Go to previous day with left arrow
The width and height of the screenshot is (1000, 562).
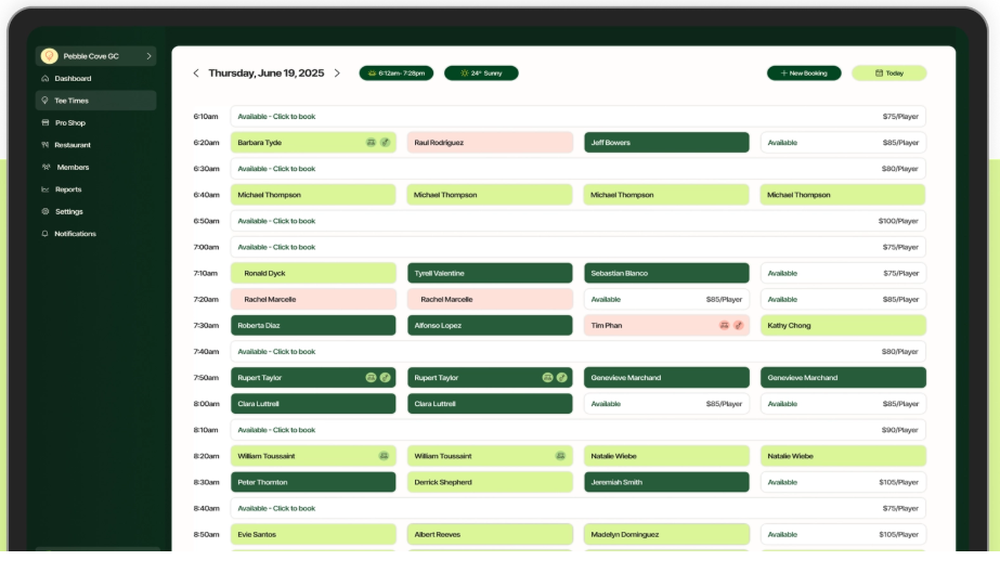196,73
